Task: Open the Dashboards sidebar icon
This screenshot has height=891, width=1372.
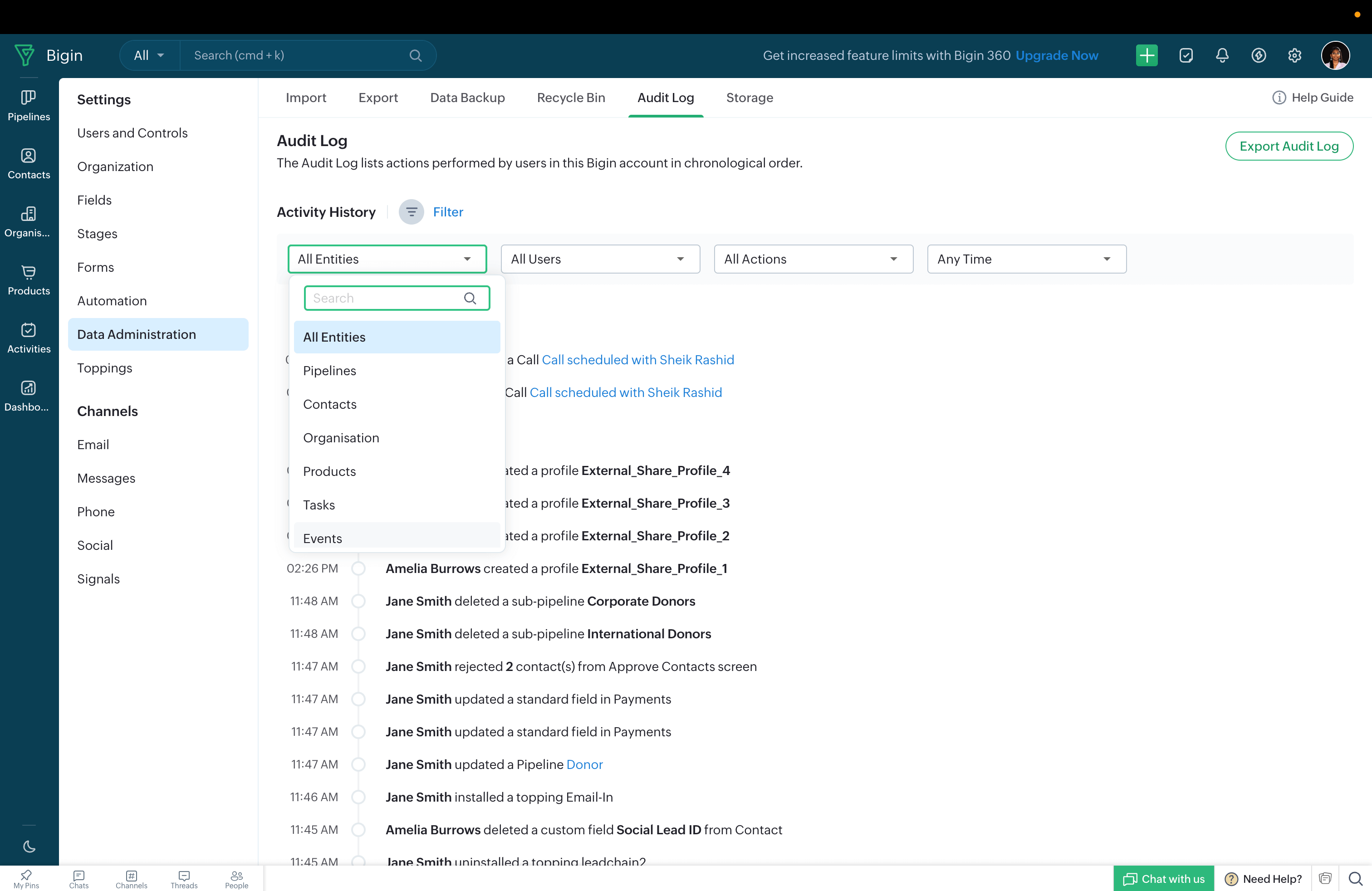Action: click(28, 396)
